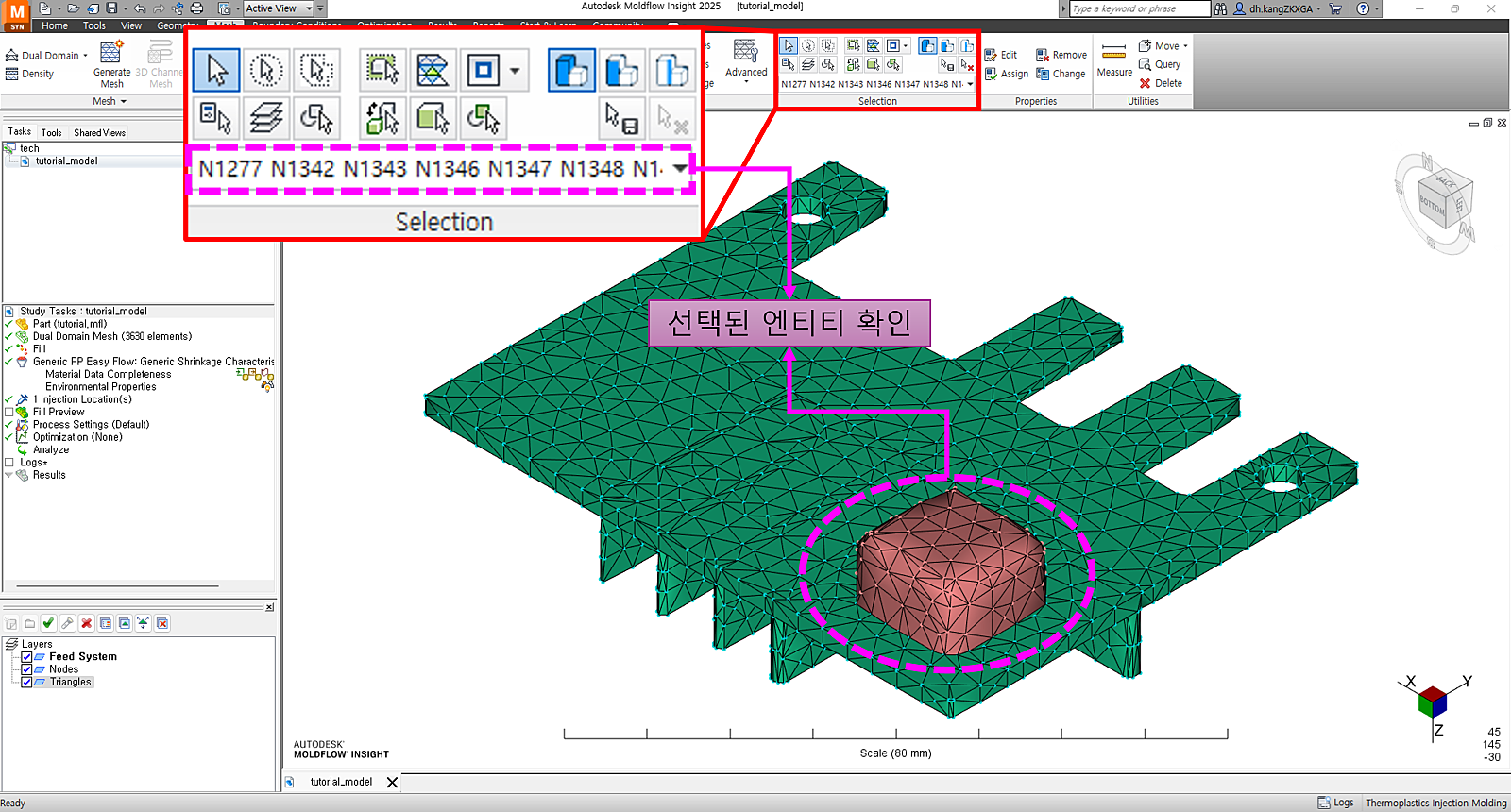Click the binoculars search icon

(x=1221, y=8)
